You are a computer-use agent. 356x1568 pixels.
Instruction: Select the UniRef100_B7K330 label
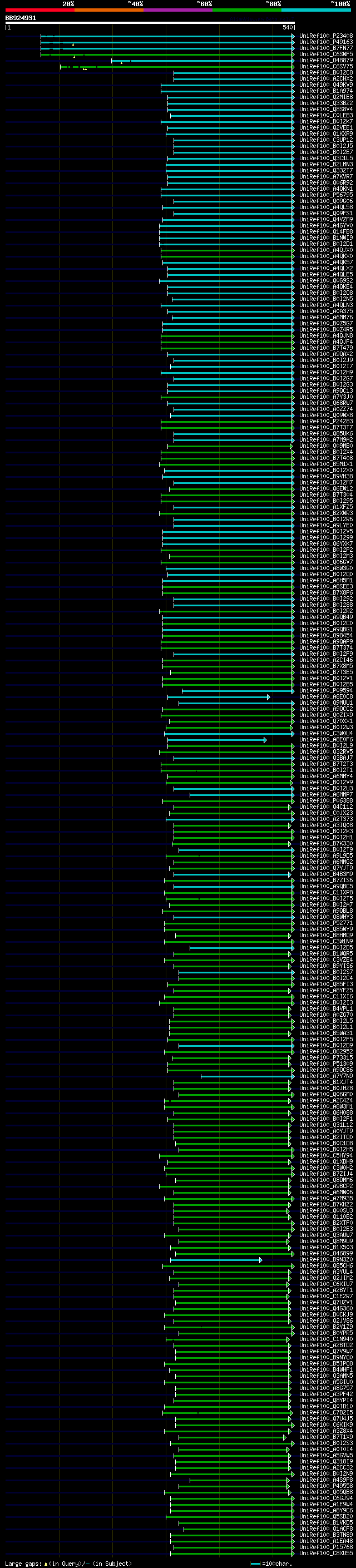tap(326, 843)
